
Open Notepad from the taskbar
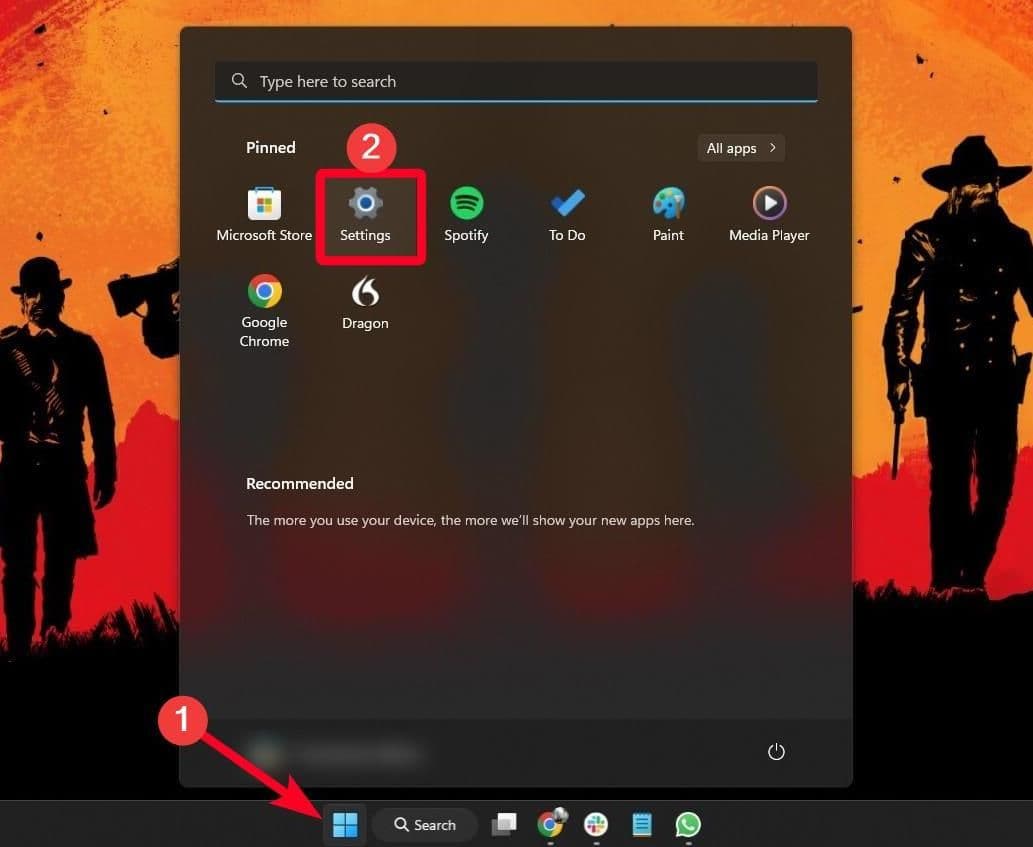tap(641, 824)
